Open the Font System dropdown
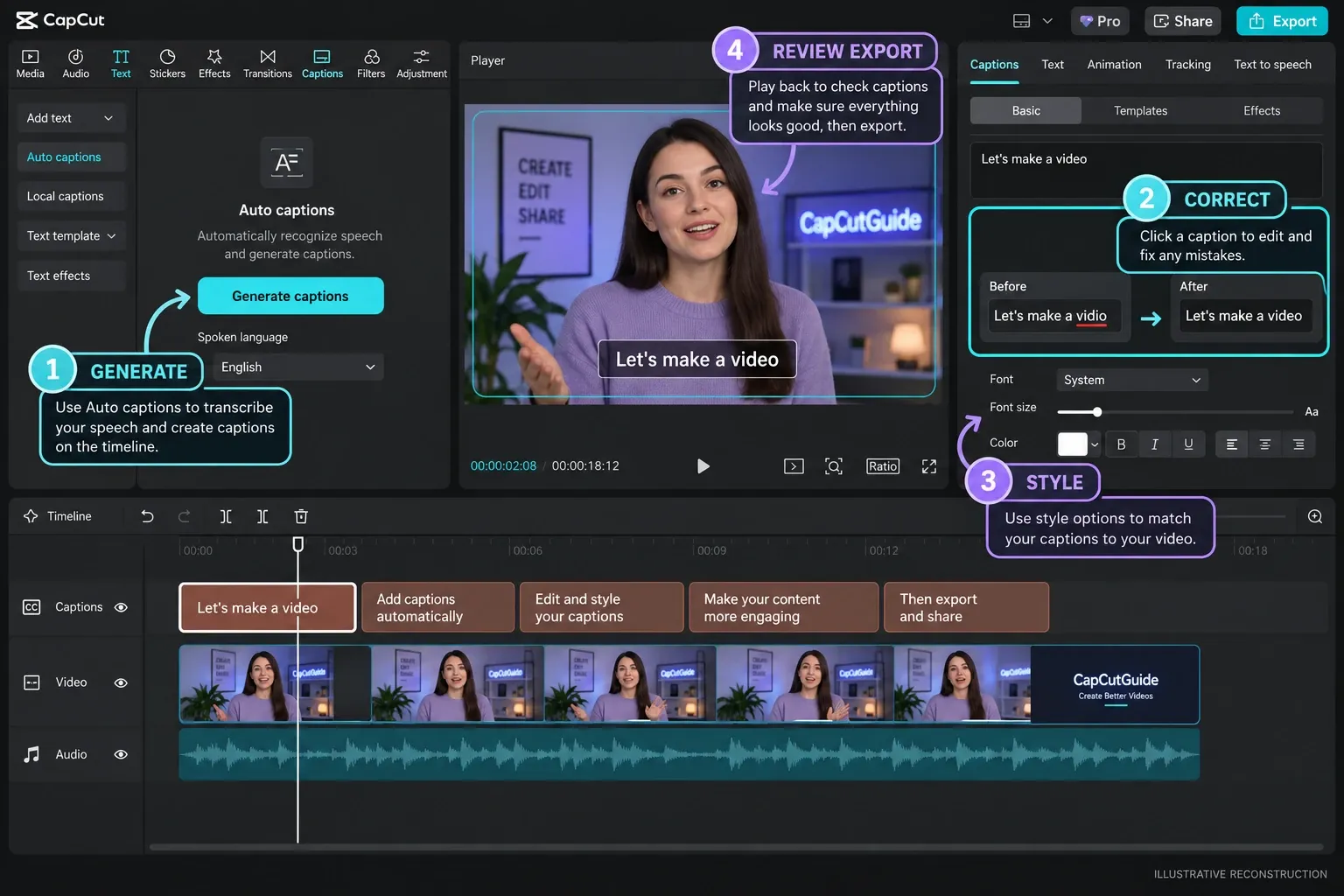The width and height of the screenshot is (1344, 896). coord(1132,380)
